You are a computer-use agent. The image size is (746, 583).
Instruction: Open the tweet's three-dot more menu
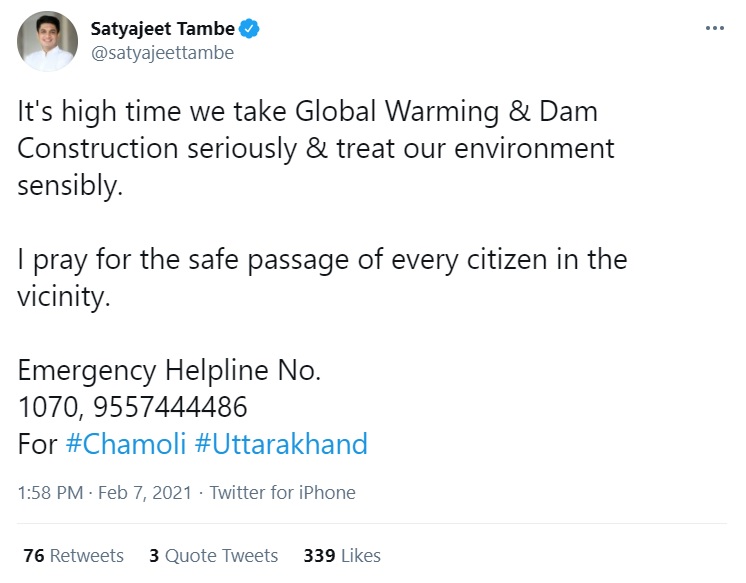click(x=714, y=28)
